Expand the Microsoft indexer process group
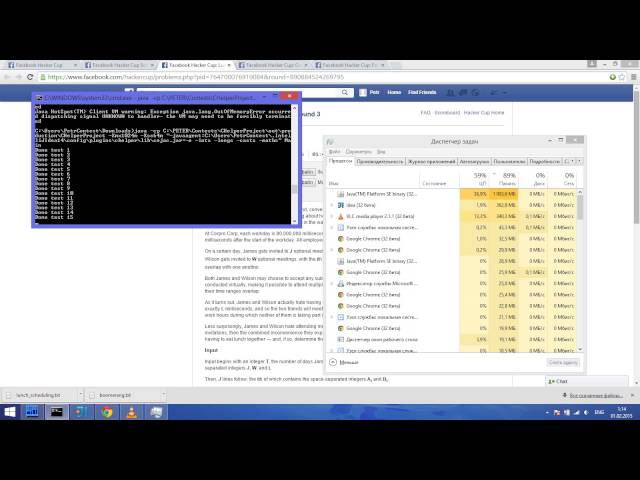The width and height of the screenshot is (640, 480). pos(332,283)
